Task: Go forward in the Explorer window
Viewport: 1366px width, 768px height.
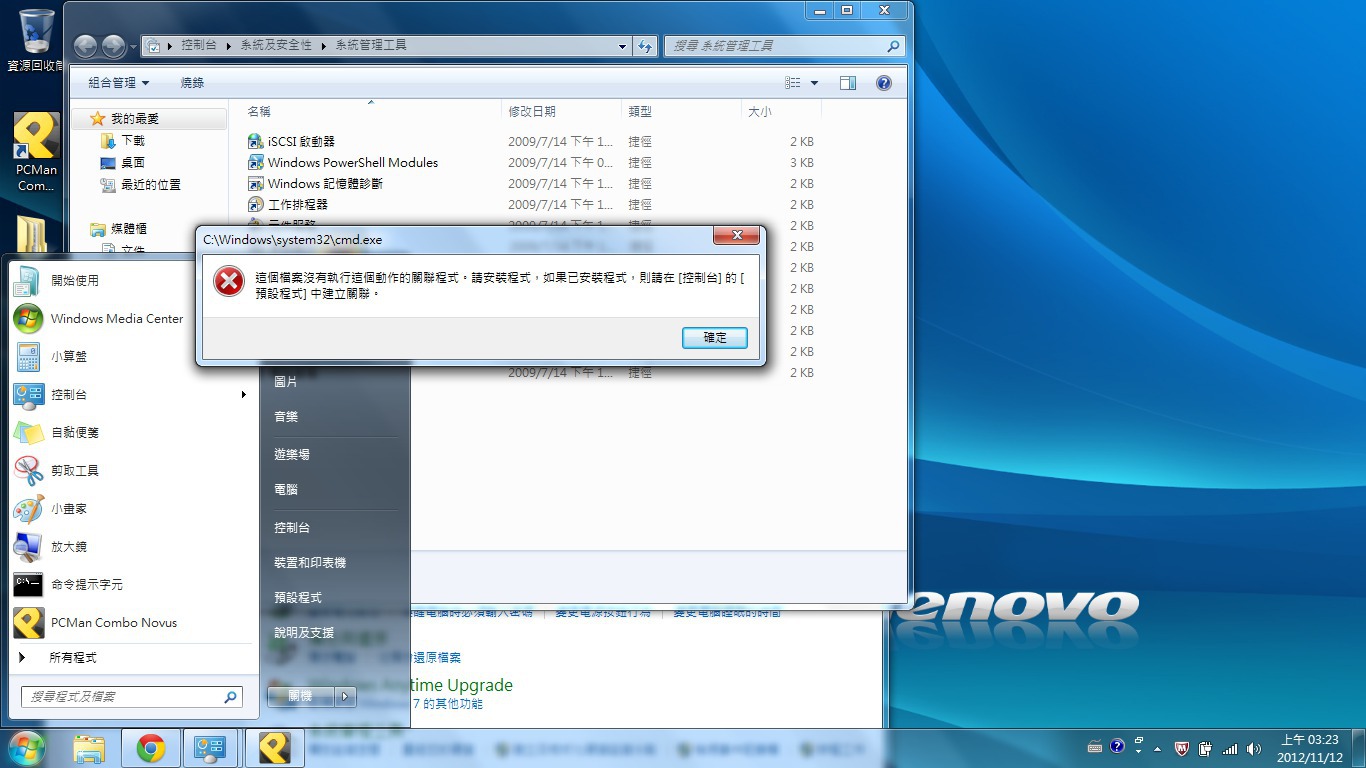Action: (x=113, y=46)
